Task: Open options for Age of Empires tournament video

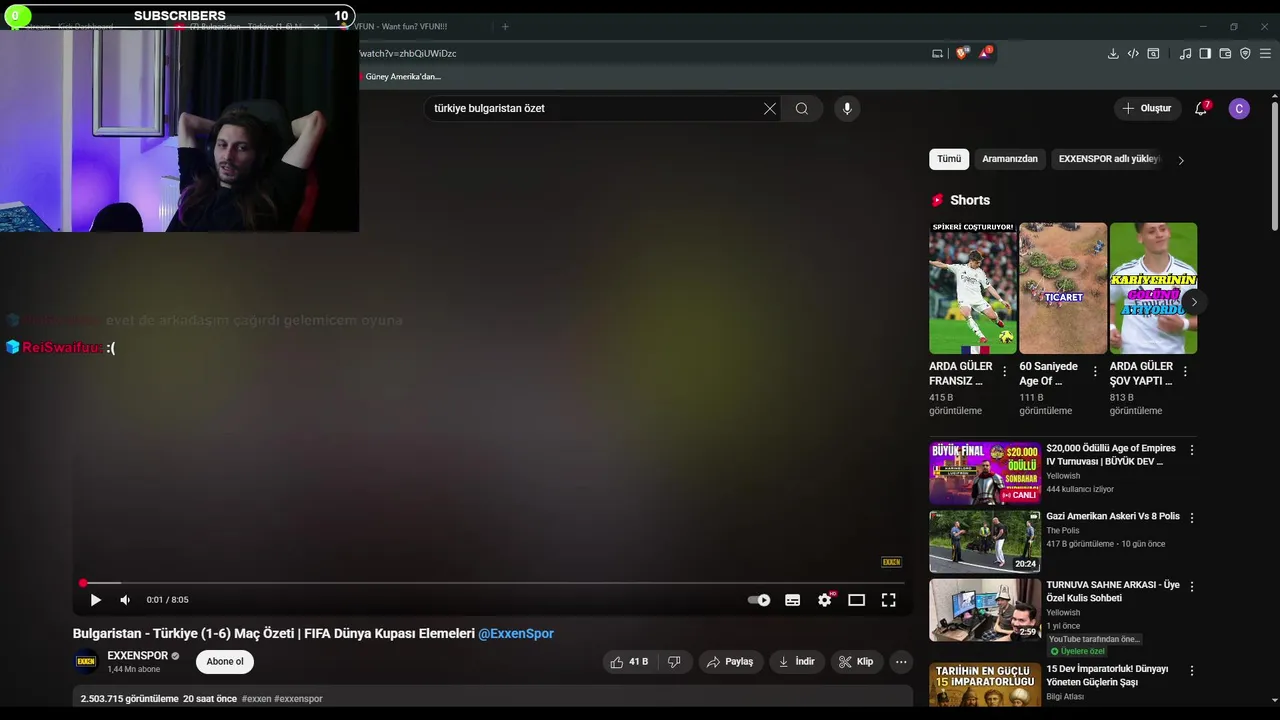Action: tap(1191, 450)
